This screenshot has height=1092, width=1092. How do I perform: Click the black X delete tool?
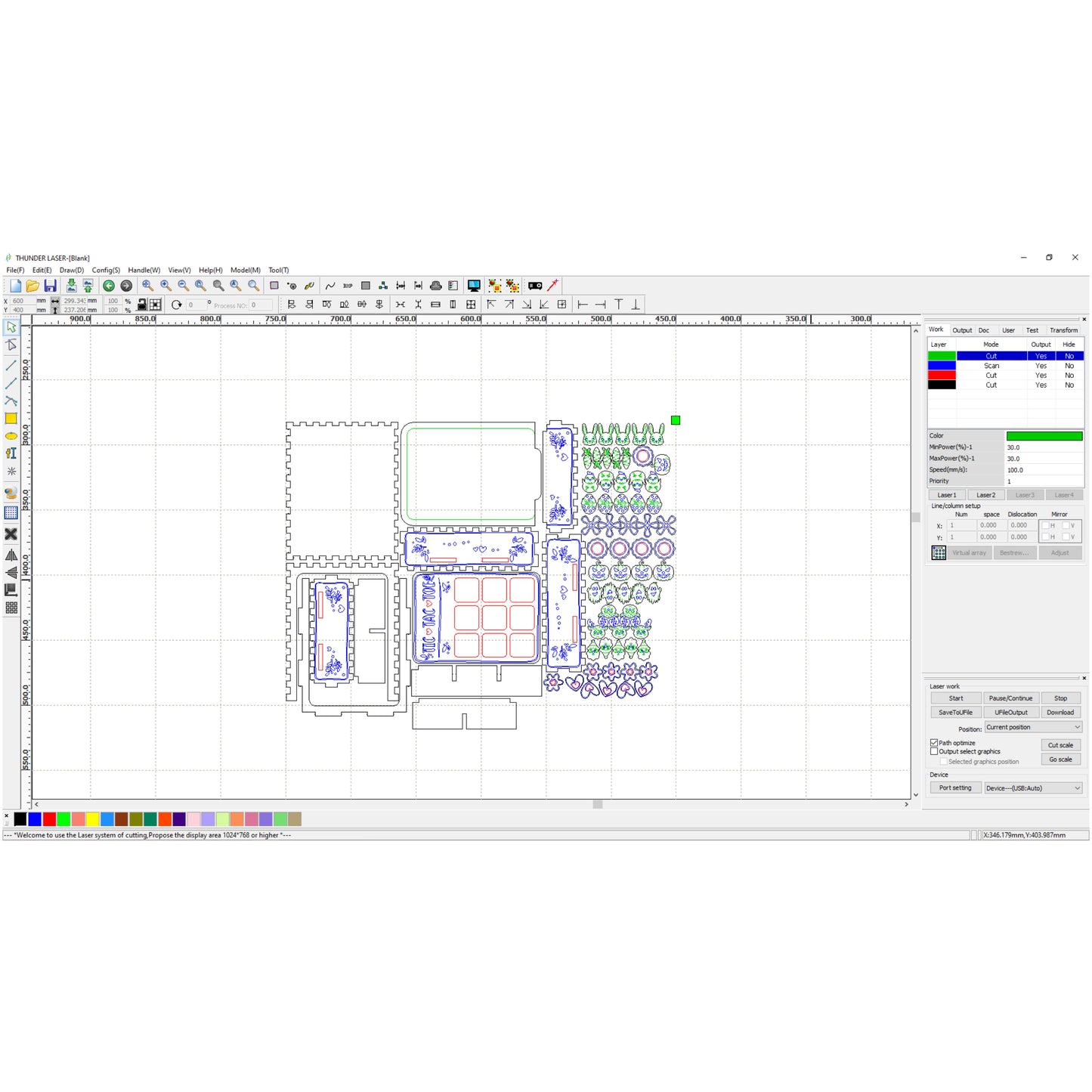tap(11, 534)
